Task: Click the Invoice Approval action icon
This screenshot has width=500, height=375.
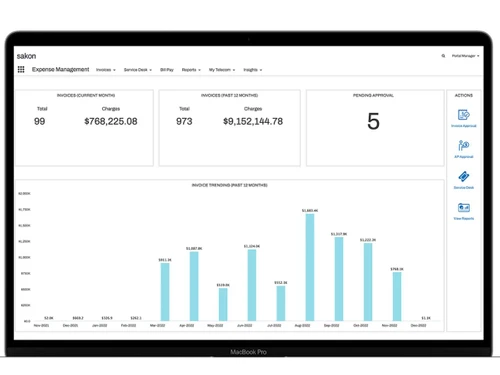Action: [464, 115]
